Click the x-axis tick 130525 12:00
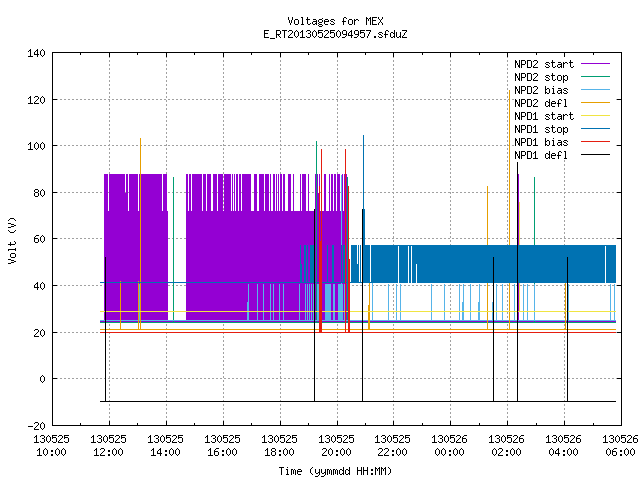 click(109, 446)
